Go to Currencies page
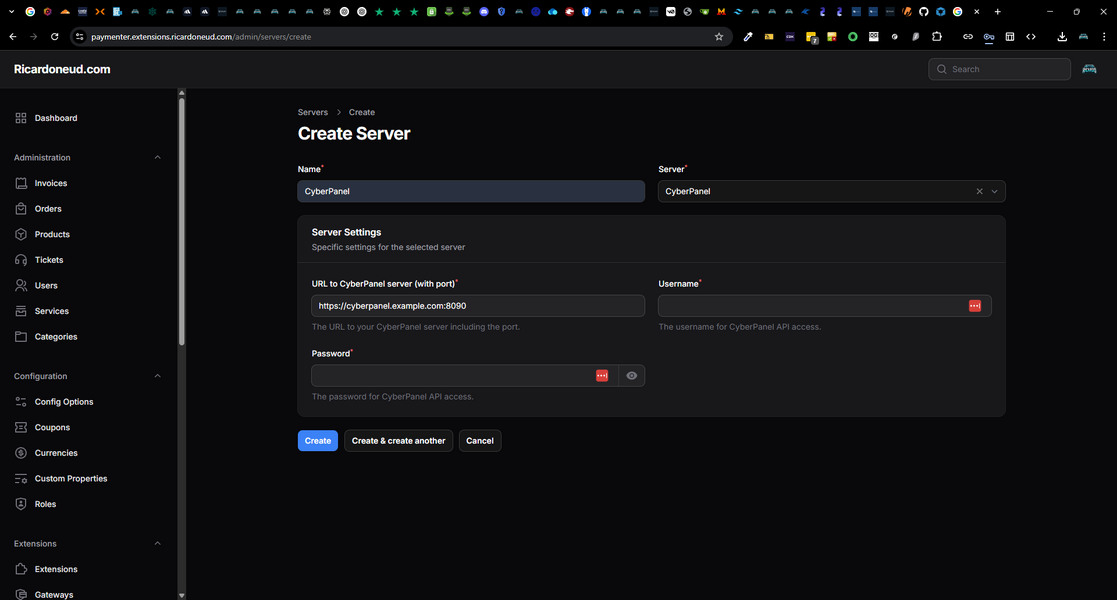The image size is (1117, 600). [56, 453]
